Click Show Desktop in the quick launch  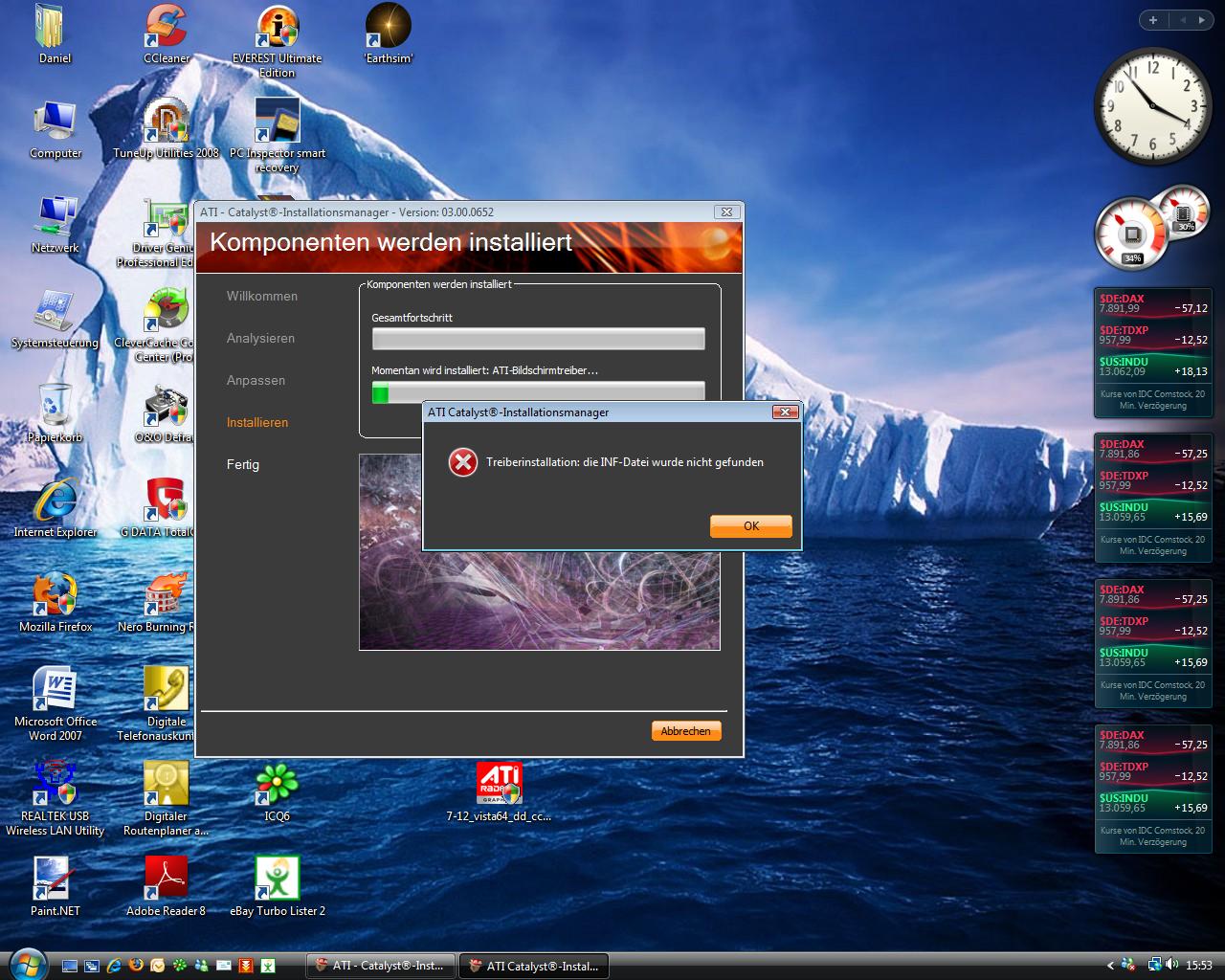tap(69, 966)
